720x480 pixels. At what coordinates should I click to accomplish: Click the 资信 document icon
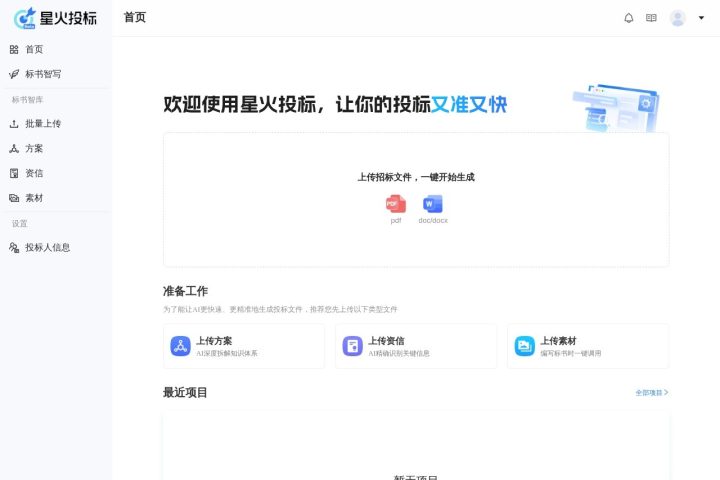(14, 173)
